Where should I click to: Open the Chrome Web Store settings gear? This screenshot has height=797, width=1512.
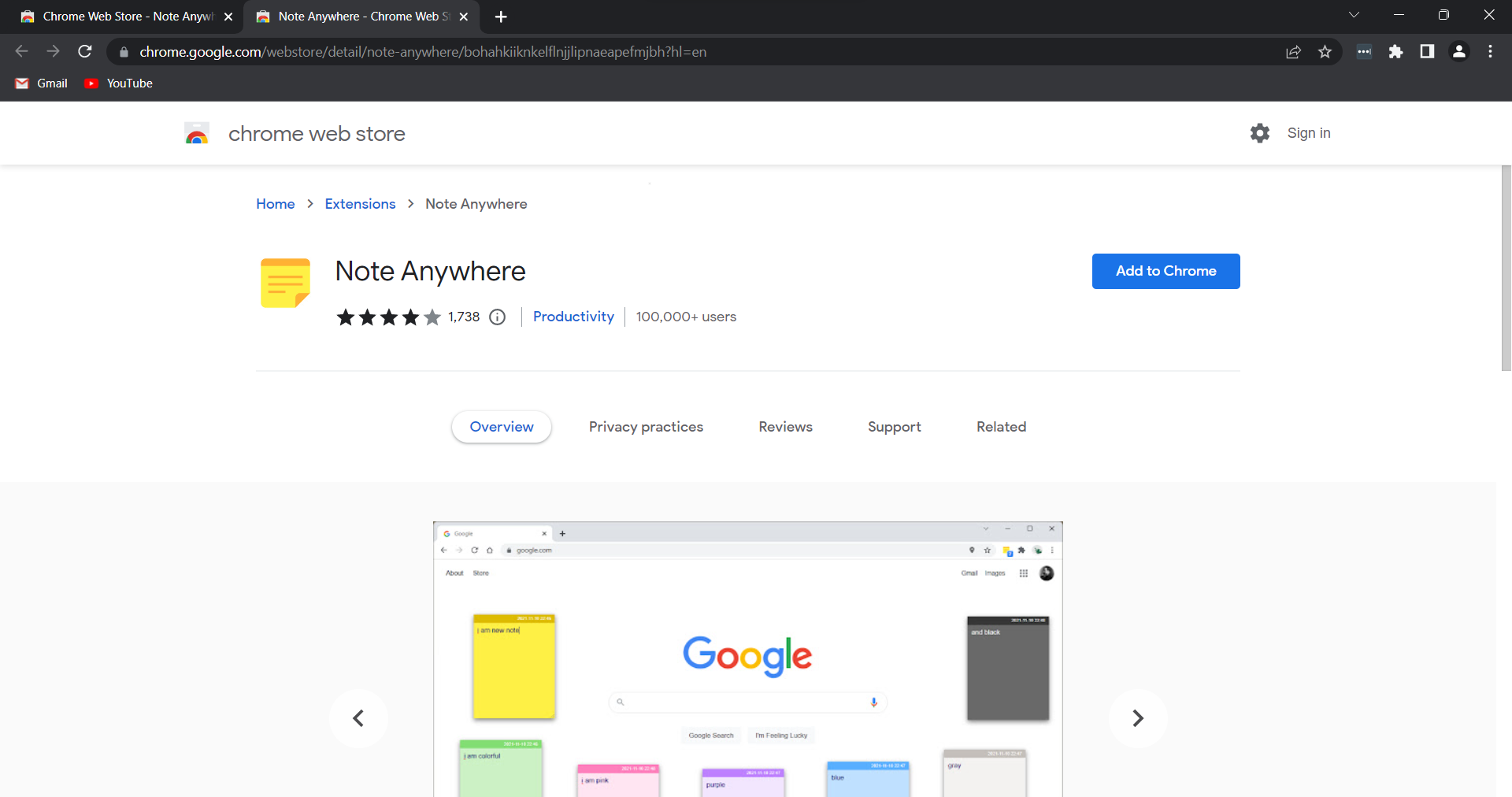coord(1260,132)
